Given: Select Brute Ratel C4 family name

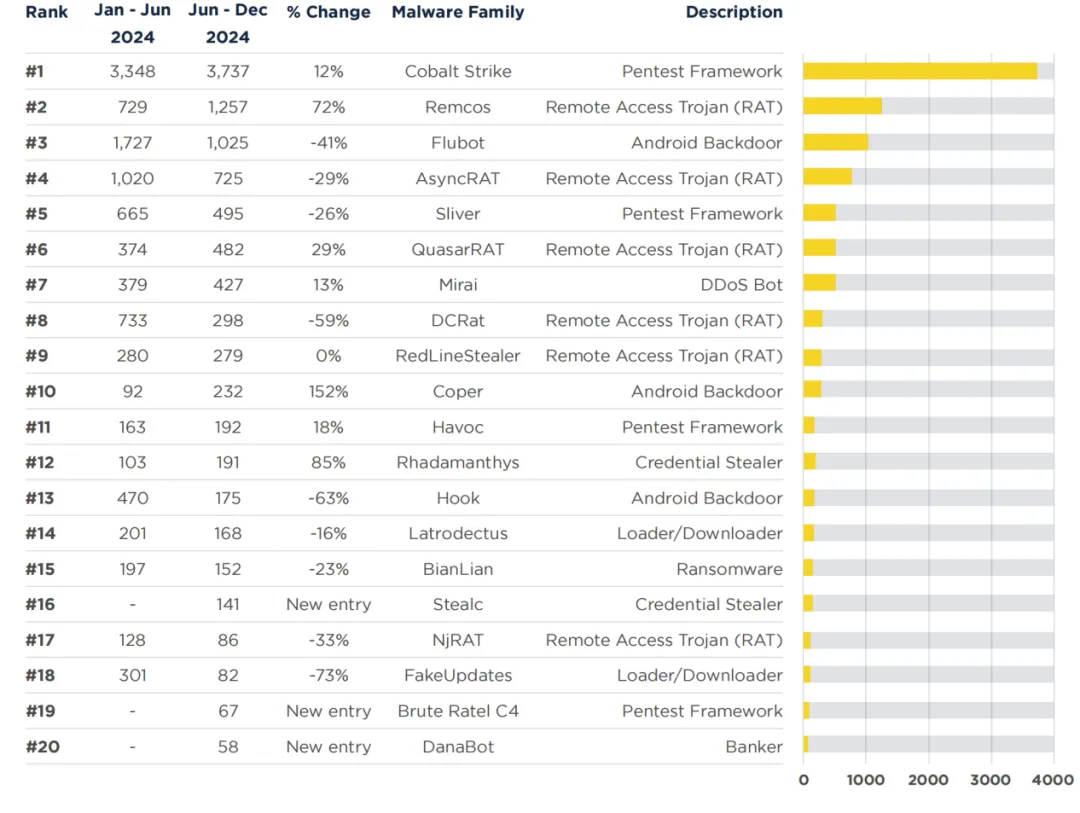Looking at the screenshot, I should click(x=458, y=711).
